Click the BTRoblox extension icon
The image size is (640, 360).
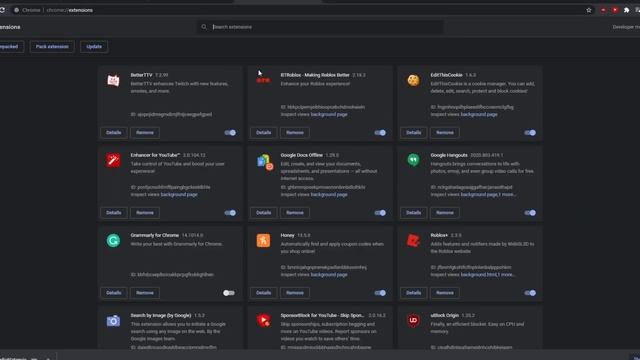click(263, 80)
